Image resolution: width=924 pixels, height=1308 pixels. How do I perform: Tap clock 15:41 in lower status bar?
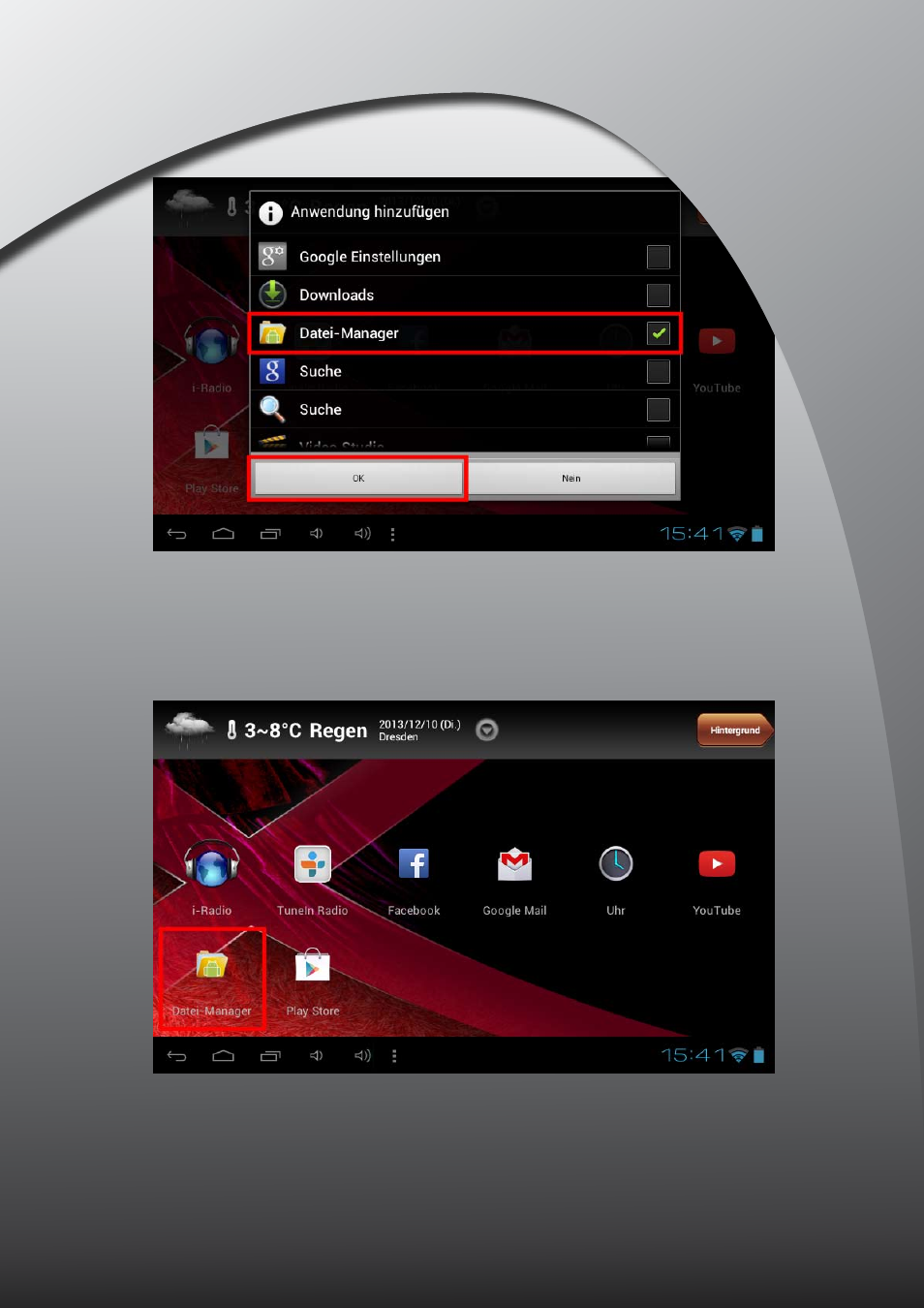(x=693, y=1055)
